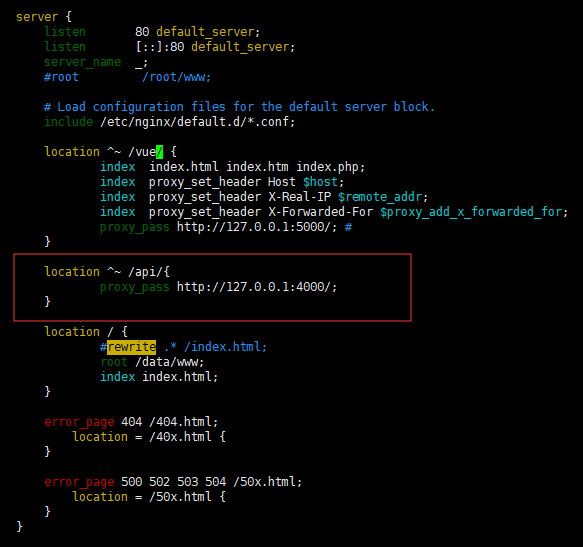Click the '/root/www;' commented path
The width and height of the screenshot is (583, 547).
coord(176,77)
